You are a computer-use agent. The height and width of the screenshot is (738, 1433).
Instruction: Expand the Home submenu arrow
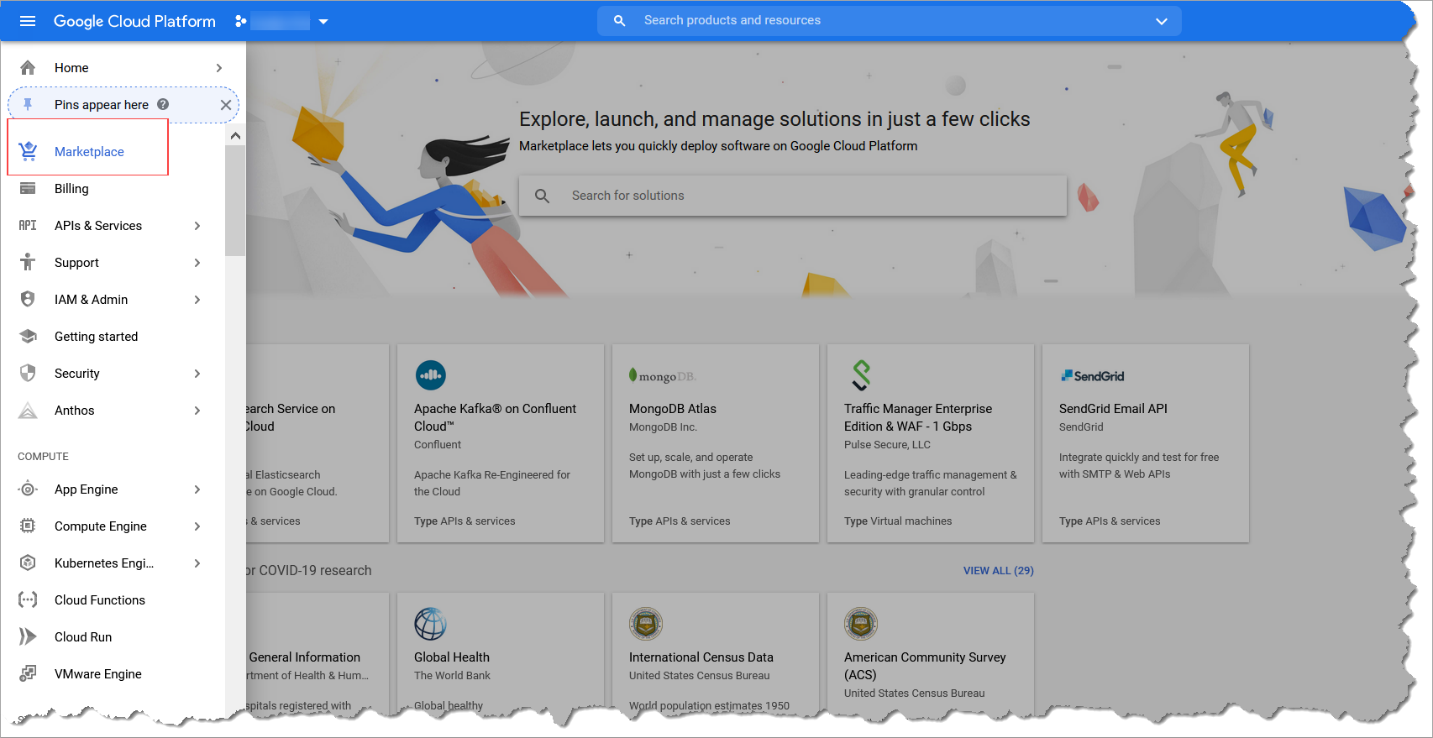(219, 68)
